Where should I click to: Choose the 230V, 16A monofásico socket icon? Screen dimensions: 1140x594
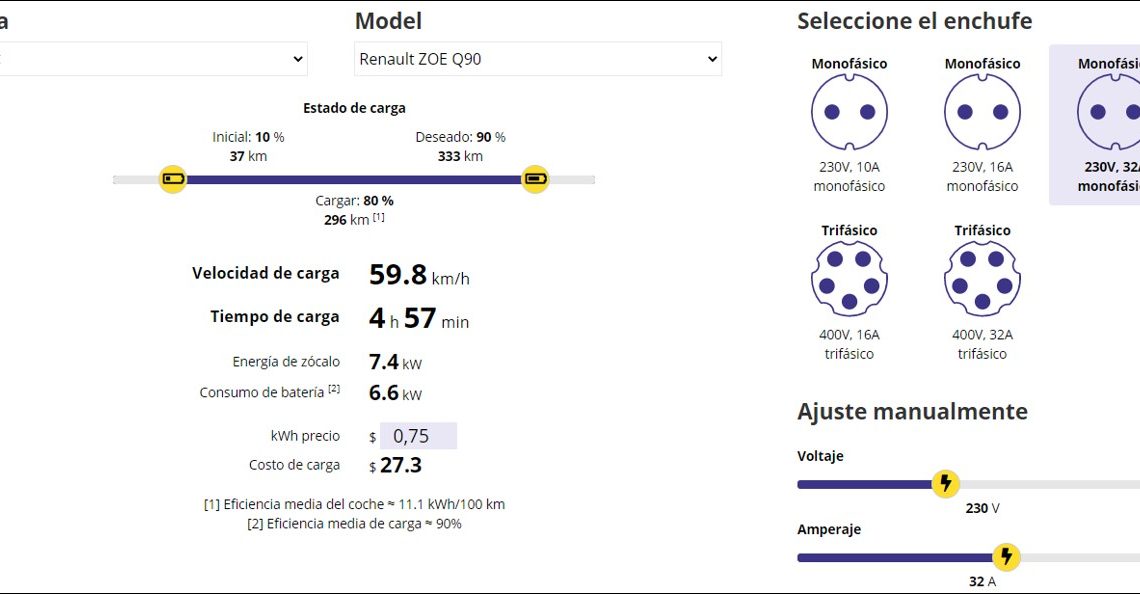(982, 112)
